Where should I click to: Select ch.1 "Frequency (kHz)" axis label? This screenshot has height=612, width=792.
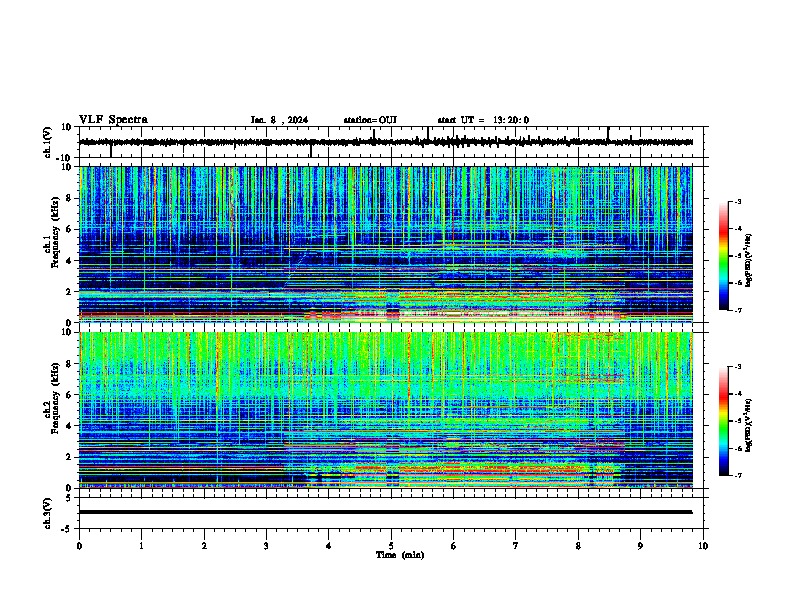(55, 232)
